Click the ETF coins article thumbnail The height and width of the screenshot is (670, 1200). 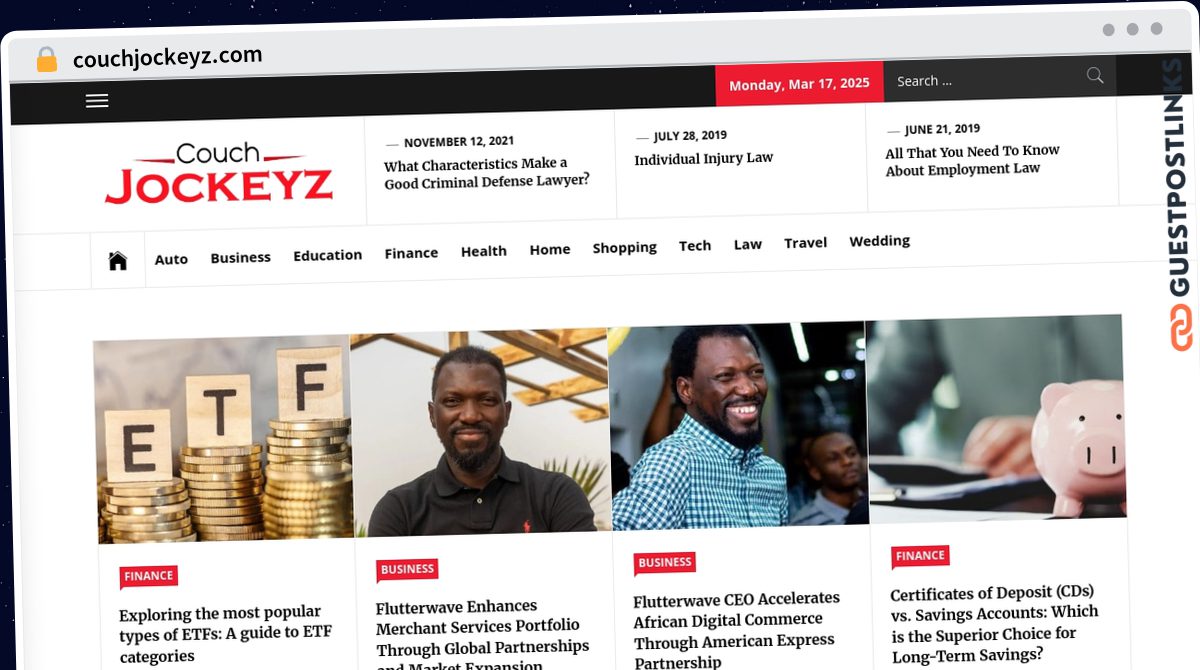click(225, 438)
